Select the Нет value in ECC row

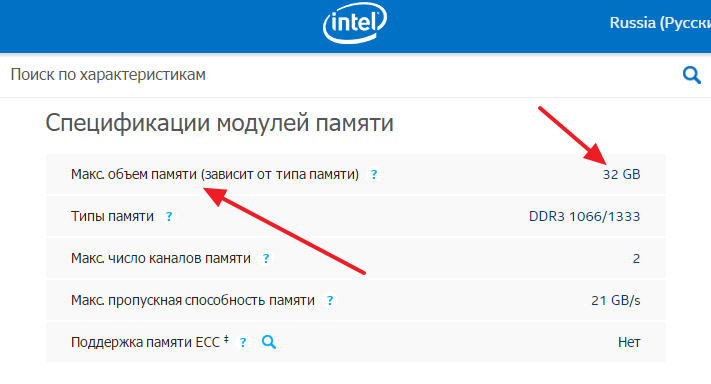(x=629, y=342)
